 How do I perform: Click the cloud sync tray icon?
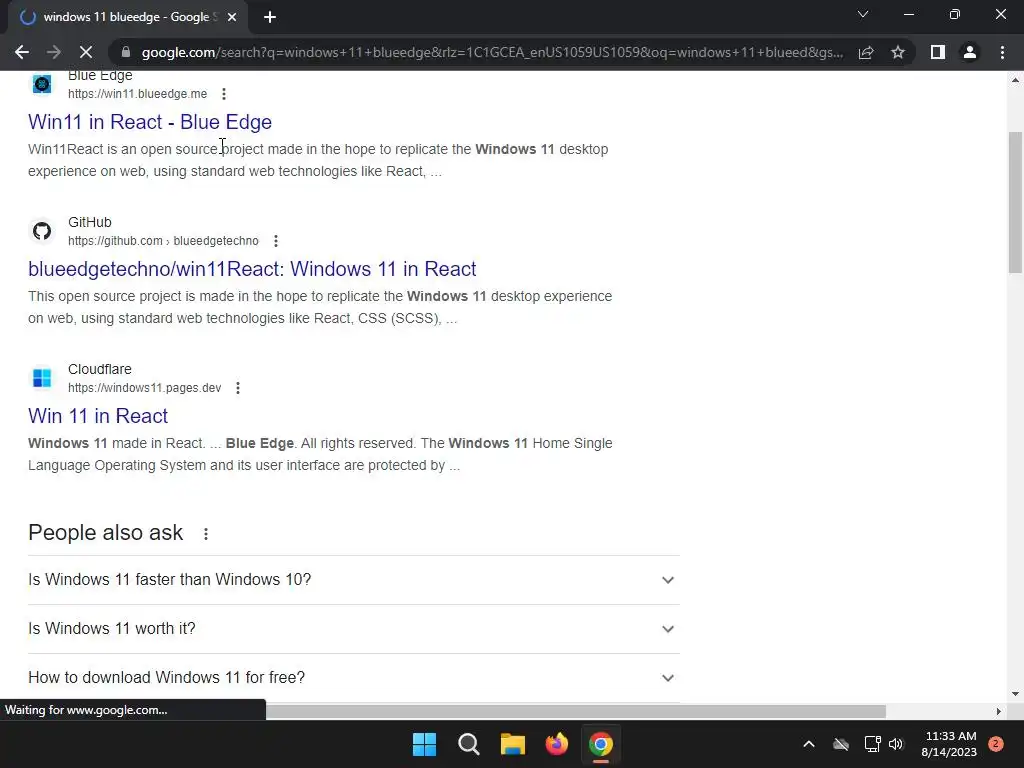pyautogui.click(x=841, y=744)
